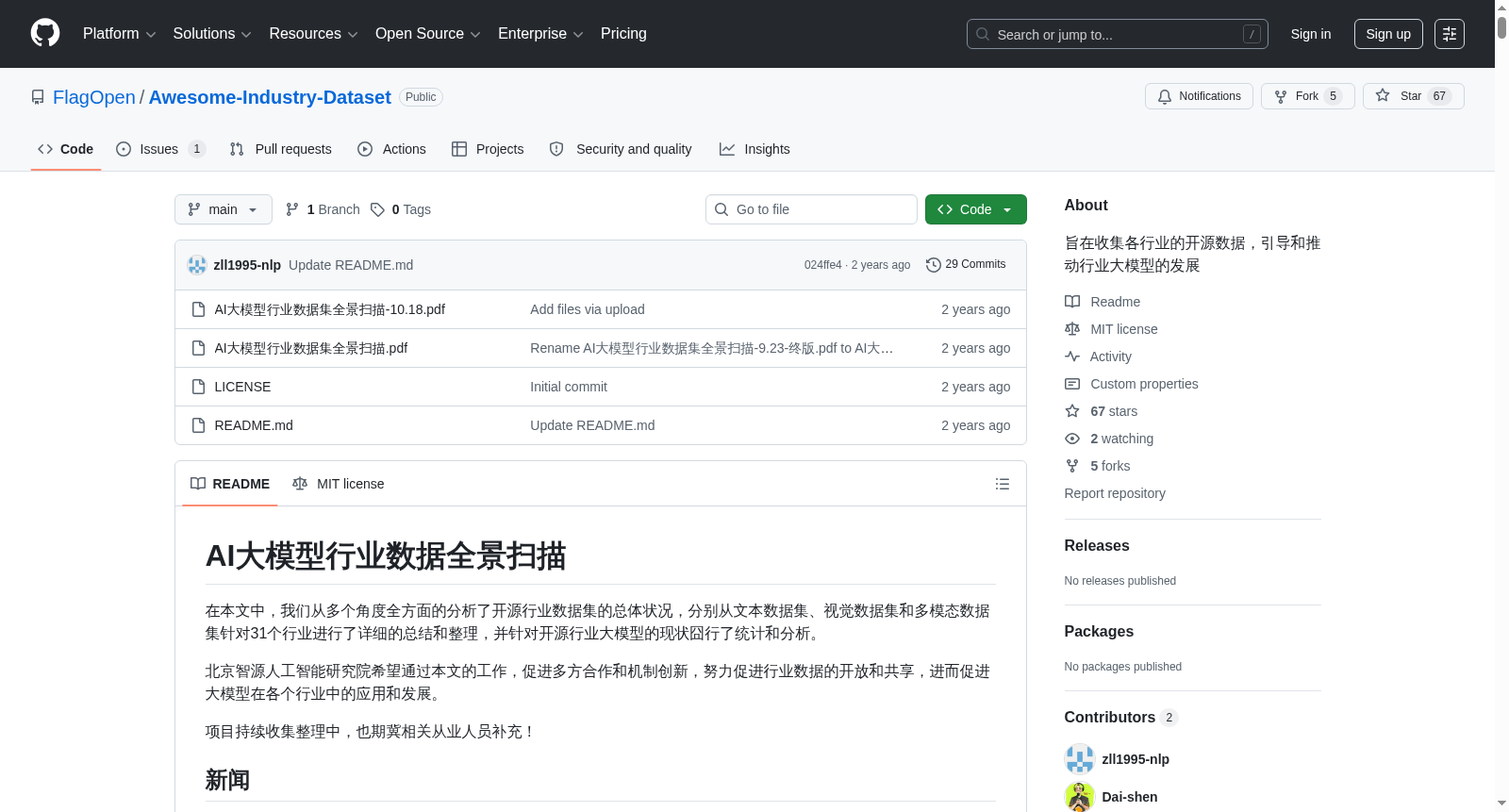Screen dimensions: 1509x812
Task: Open the Pricing page
Action: click(x=623, y=34)
